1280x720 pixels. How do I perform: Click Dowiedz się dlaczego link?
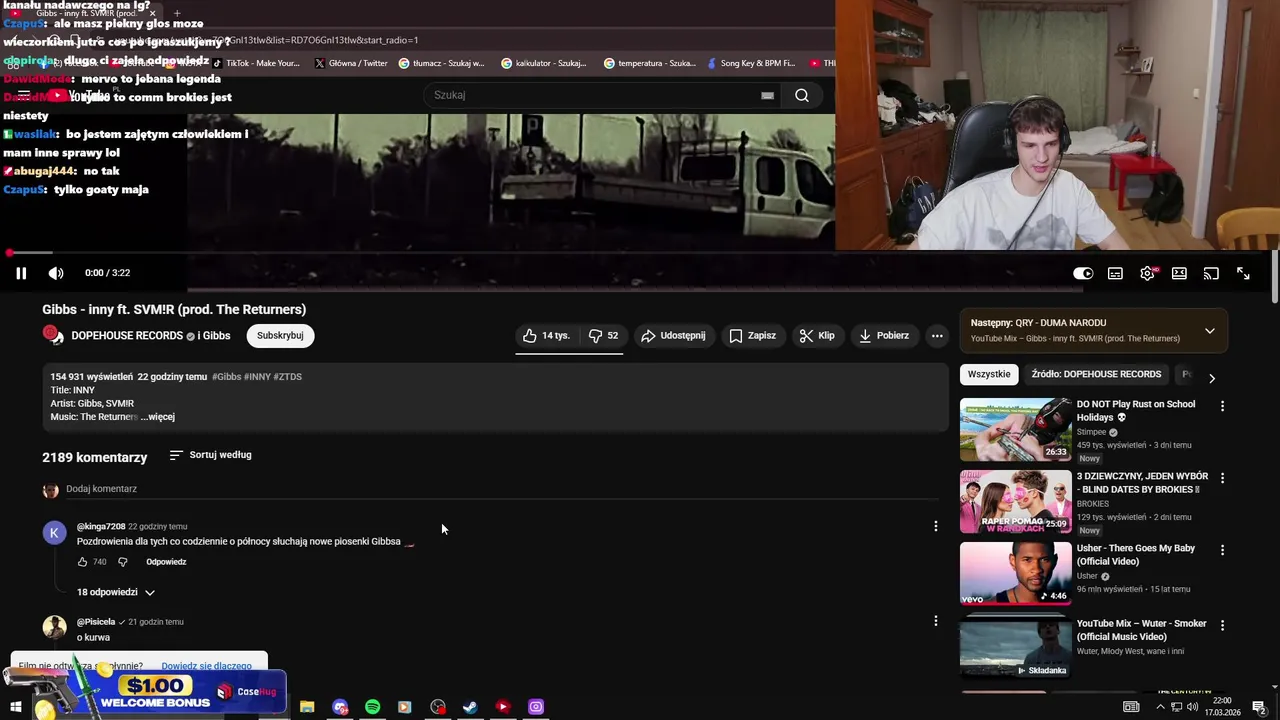click(x=206, y=666)
